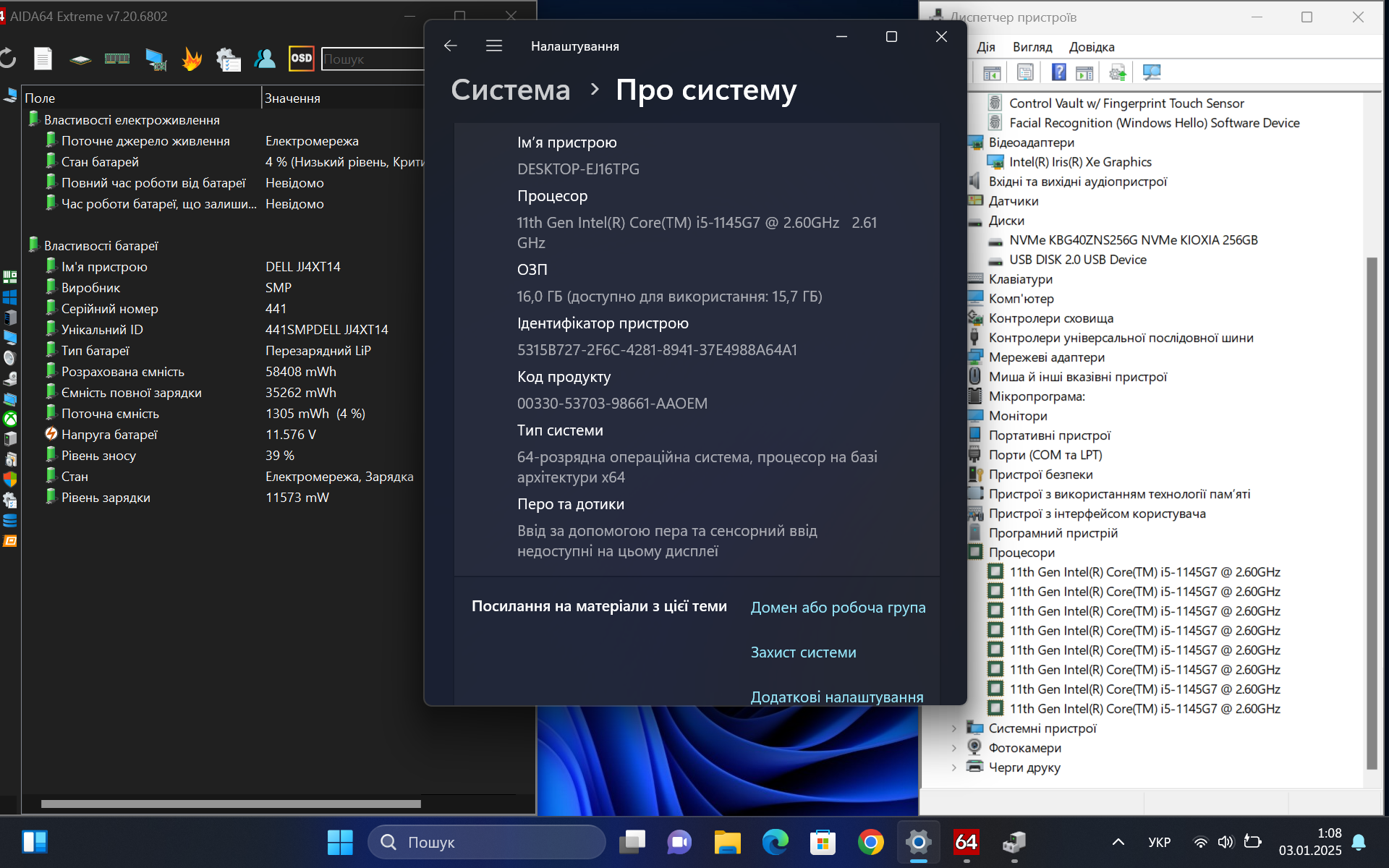Select NVMe KIOXIA 256GB disk entry
Viewport: 1389px width, 868px height.
(1133, 240)
